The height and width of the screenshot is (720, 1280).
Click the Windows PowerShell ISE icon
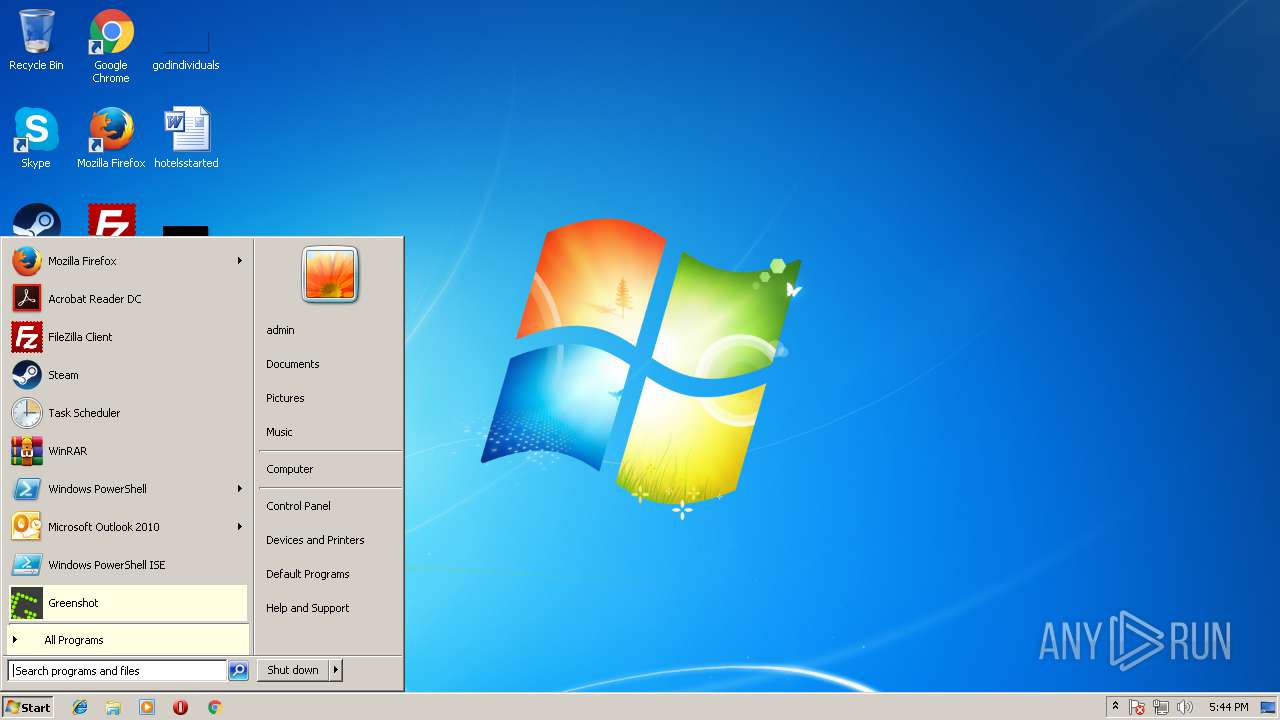click(27, 565)
